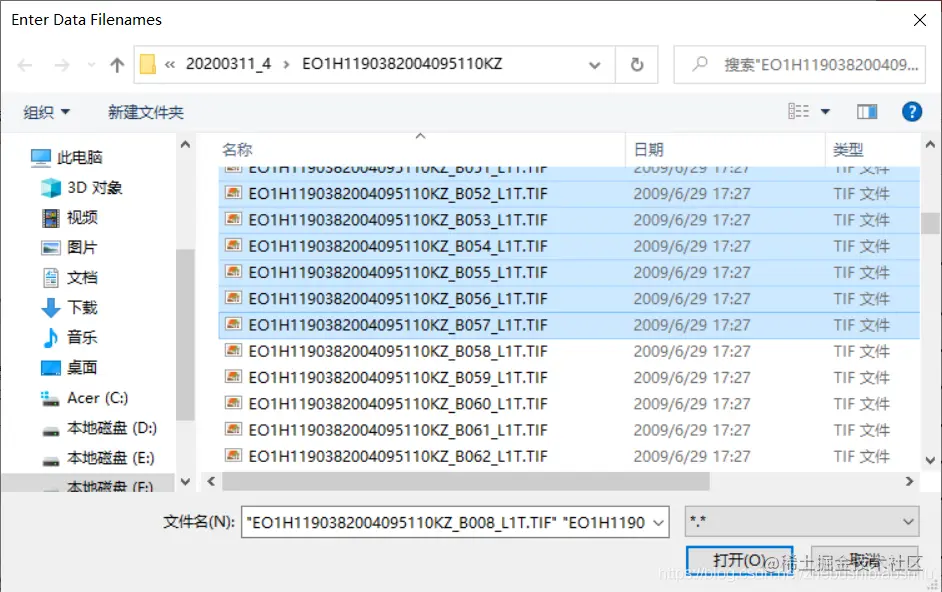
Task: Click into the 文件名 input field
Action: pos(447,522)
